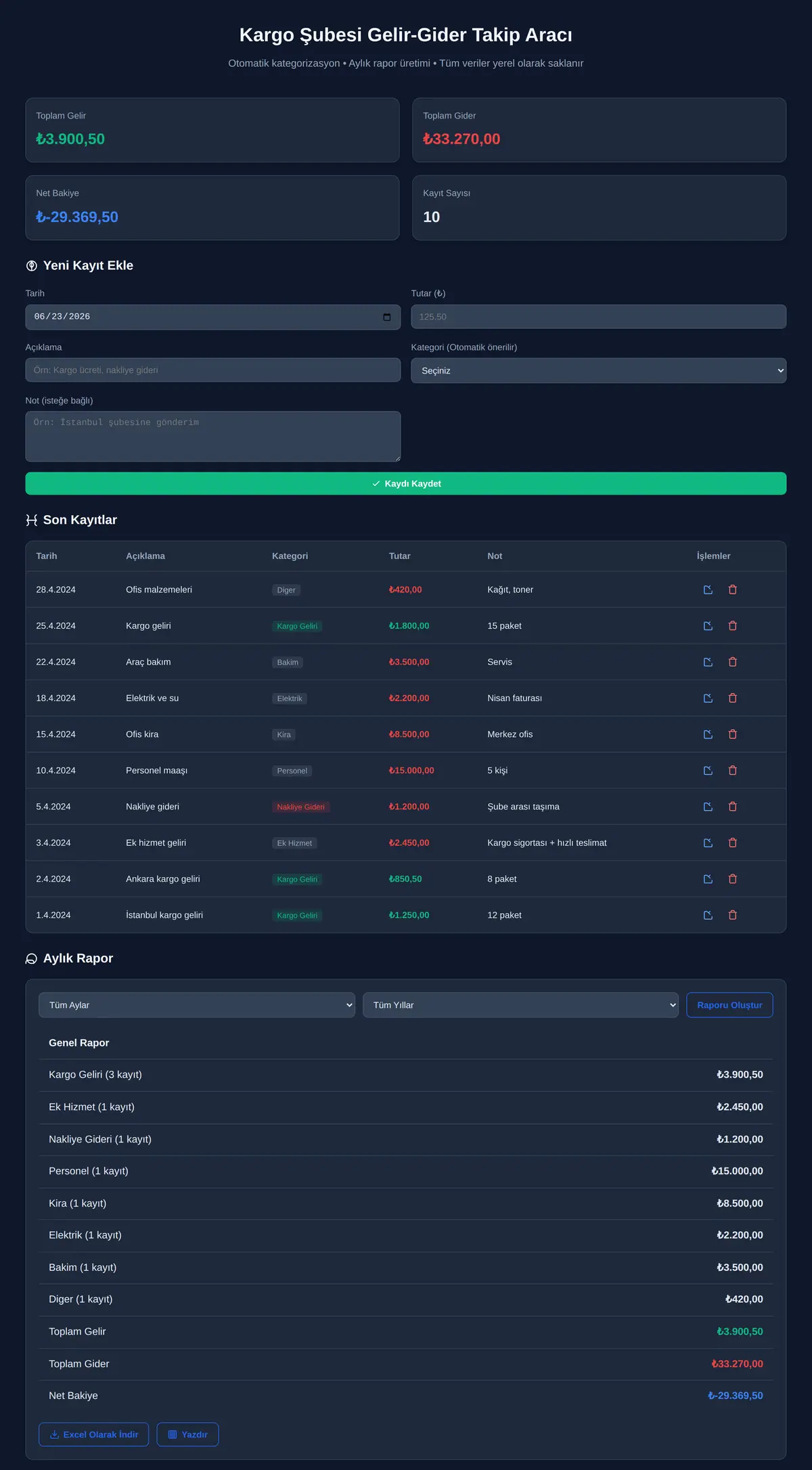The image size is (812, 1470).
Task: Click the Kargo sigortası + hızlı teslimat note
Action: pos(547,843)
